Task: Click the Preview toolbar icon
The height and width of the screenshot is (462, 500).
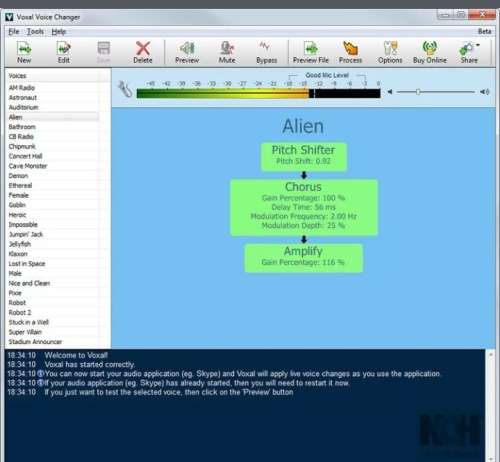Action: [187, 52]
